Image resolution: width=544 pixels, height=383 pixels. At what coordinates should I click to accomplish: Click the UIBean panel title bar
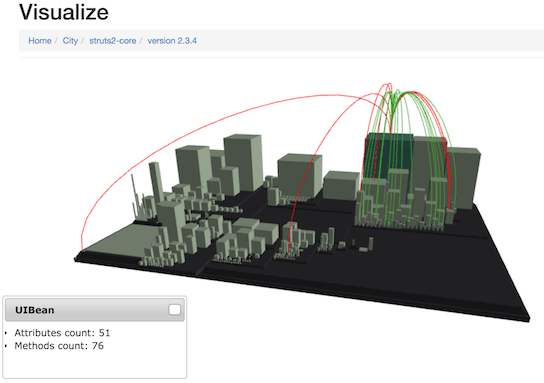(x=95, y=310)
